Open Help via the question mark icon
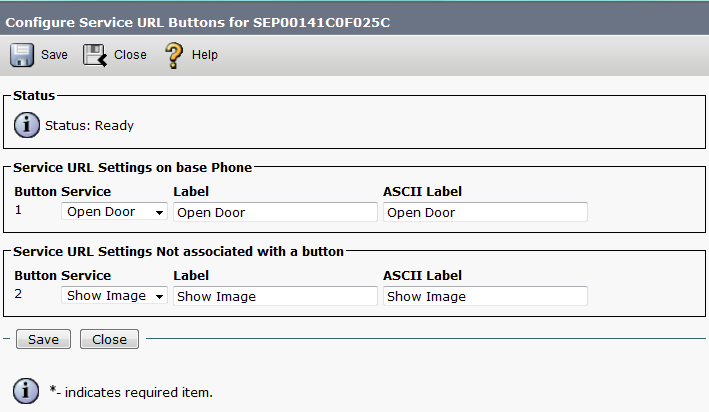The width and height of the screenshot is (709, 412). [x=174, y=54]
